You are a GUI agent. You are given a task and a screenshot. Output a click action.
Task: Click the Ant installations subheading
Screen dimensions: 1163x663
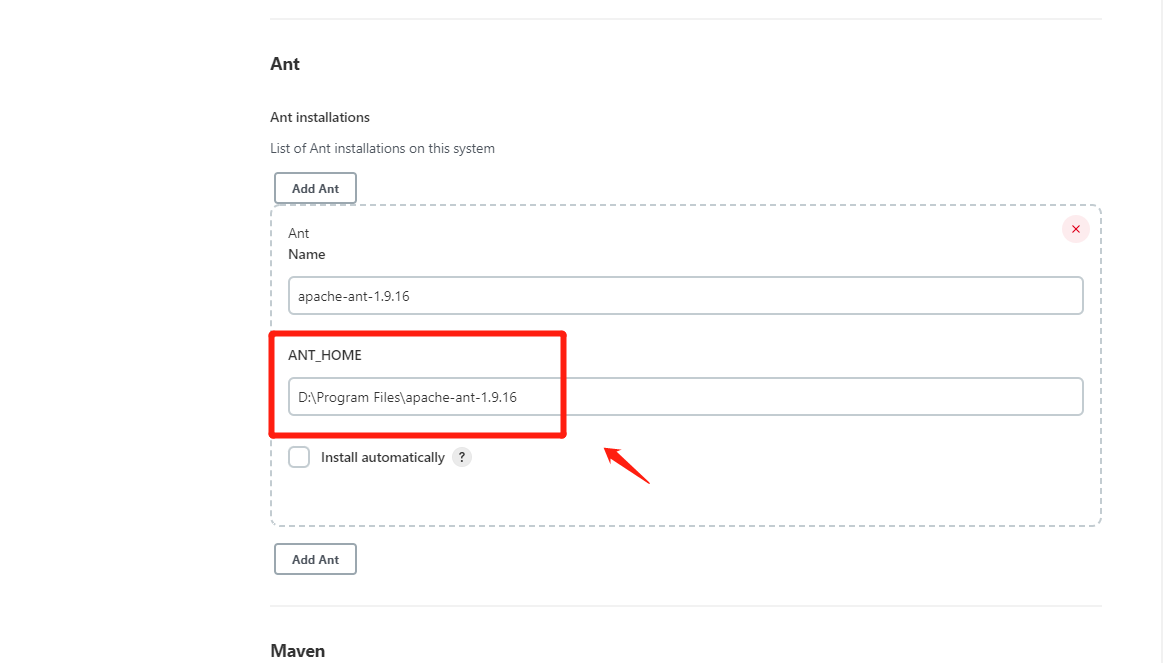pos(320,117)
